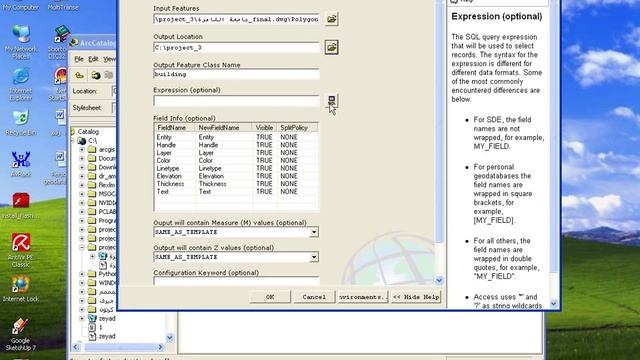The image size is (640, 360).
Task: Click My Network Places desktop icon
Action: click(20, 42)
